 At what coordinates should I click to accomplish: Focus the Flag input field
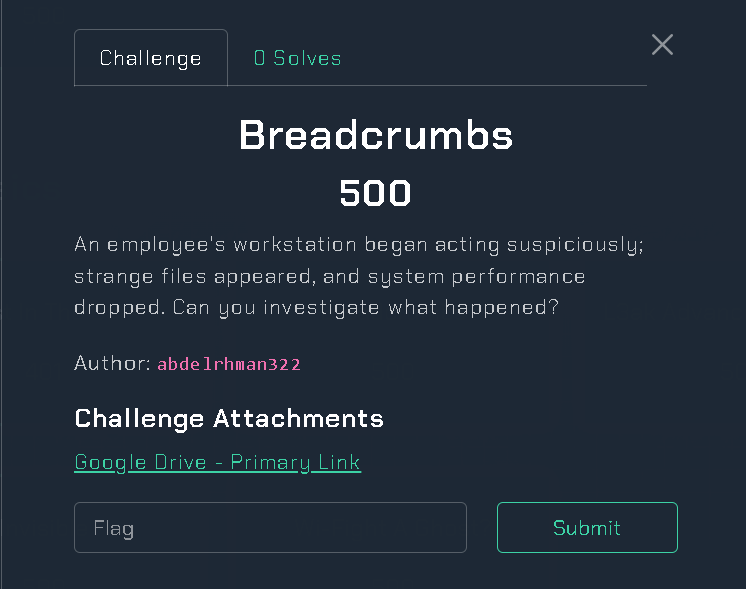270,528
